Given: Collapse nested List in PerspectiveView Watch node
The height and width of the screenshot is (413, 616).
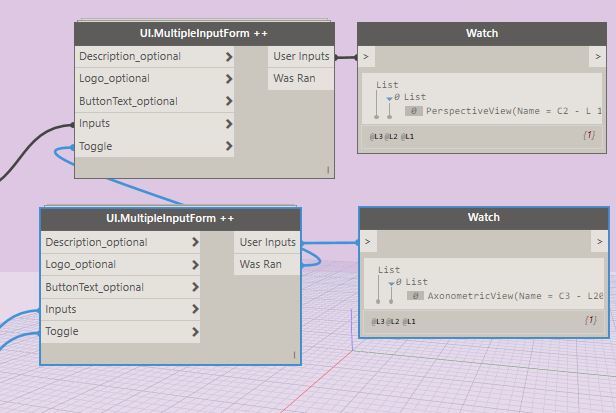Looking at the screenshot, I should point(390,98).
